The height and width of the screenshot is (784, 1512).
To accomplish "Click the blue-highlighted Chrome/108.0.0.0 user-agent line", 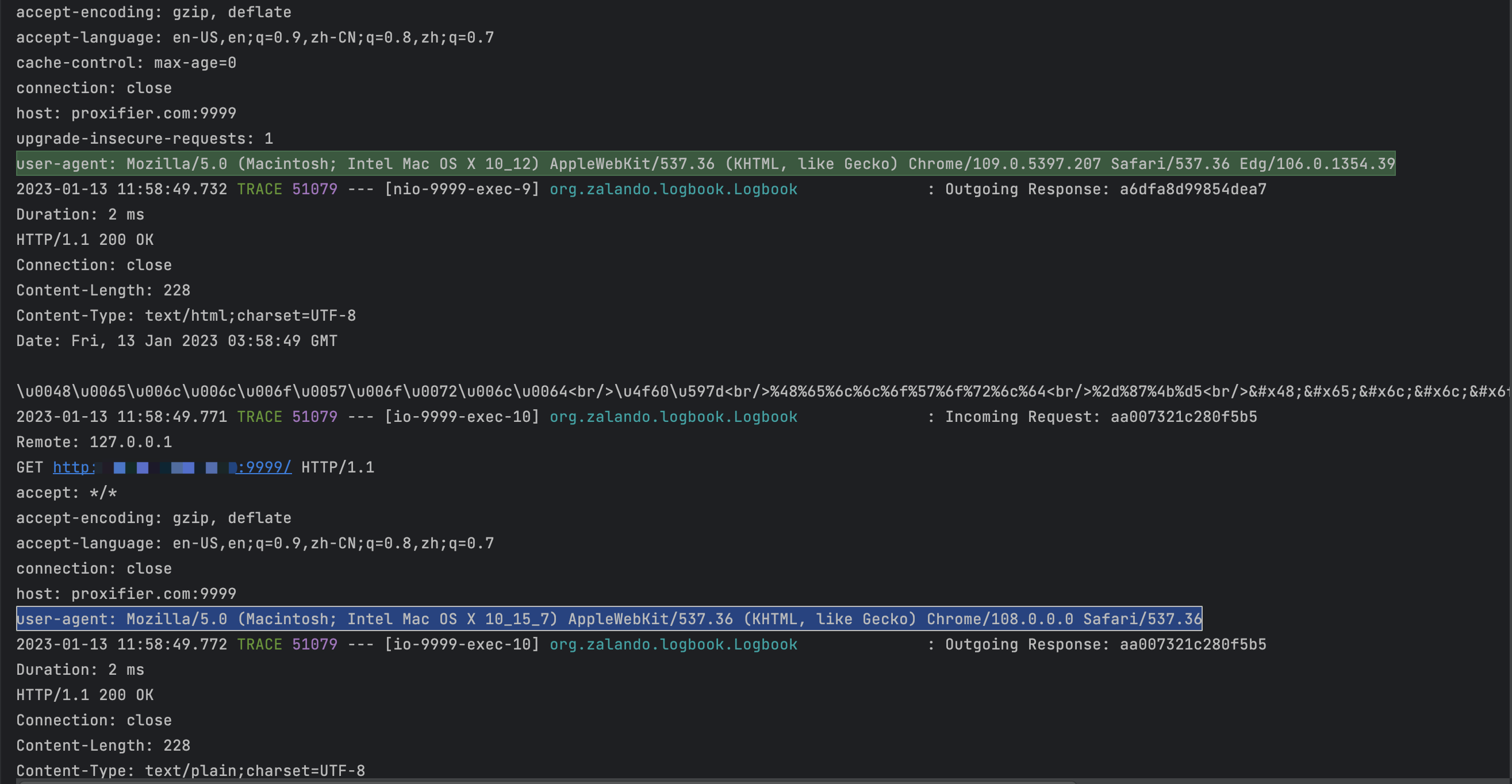I will (608, 619).
